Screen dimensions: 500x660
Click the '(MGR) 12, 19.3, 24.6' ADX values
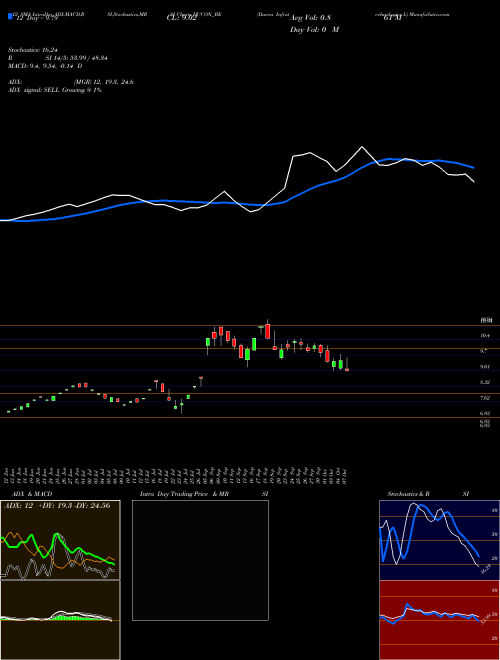(104, 82)
